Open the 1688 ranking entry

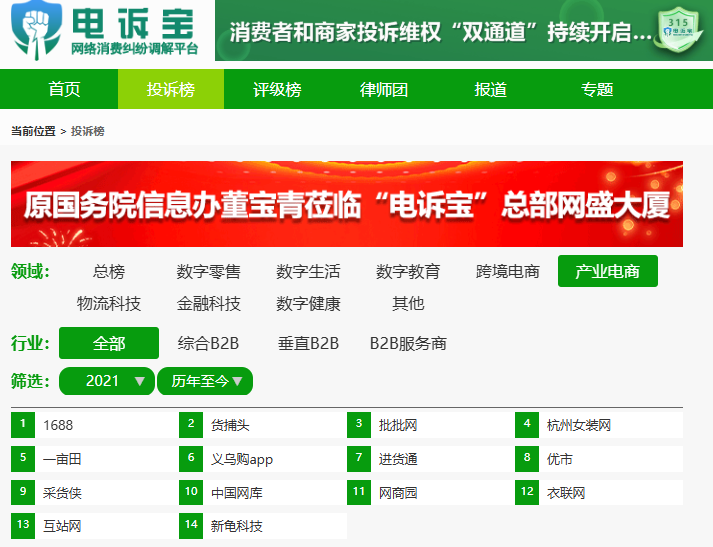point(58,425)
